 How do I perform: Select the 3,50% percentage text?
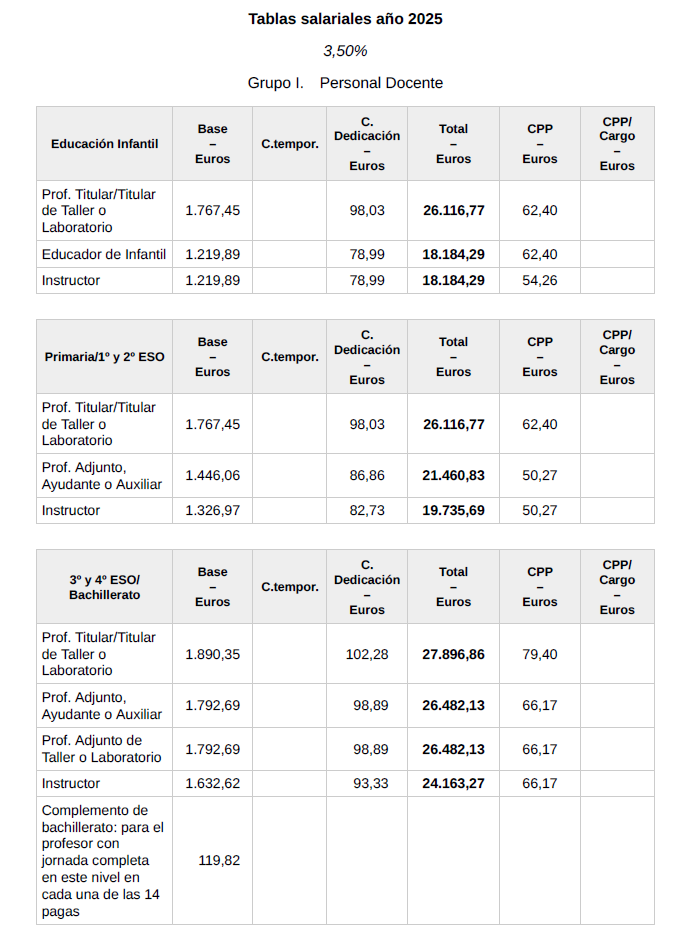tap(345, 50)
